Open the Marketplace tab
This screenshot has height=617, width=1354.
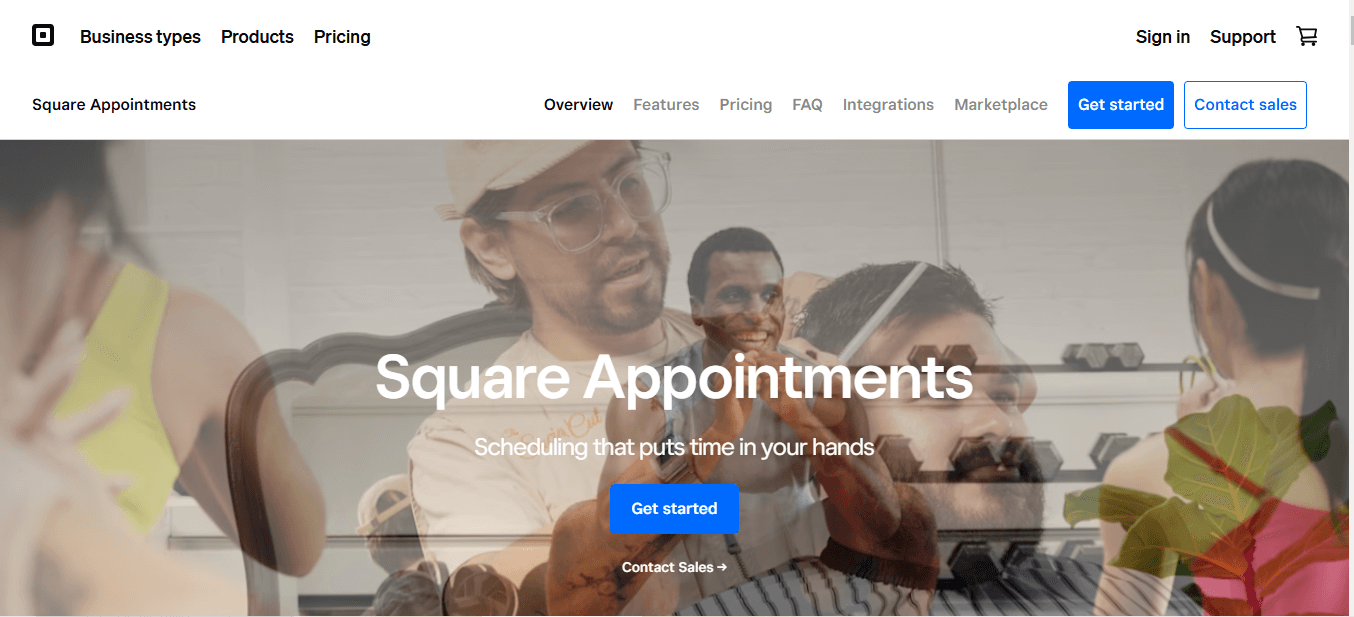[1001, 104]
